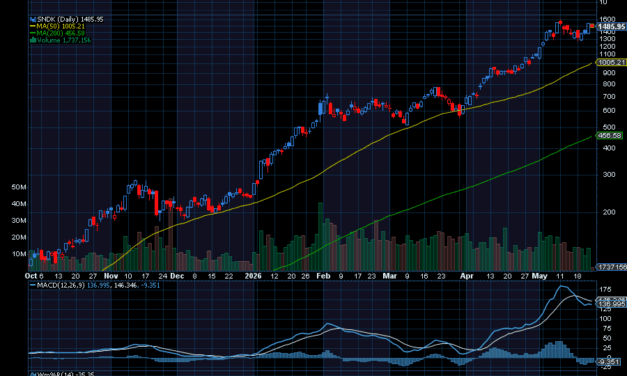Click the Dec date axis label
The image size is (627, 376).
coord(177,276)
